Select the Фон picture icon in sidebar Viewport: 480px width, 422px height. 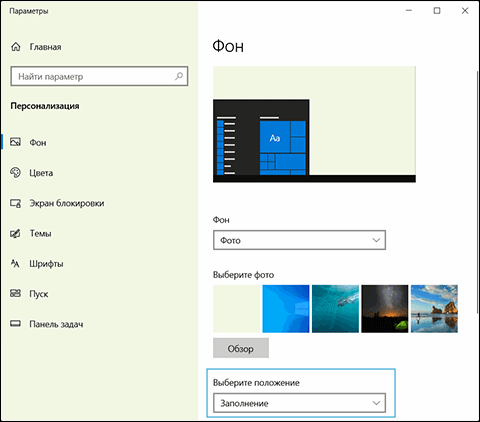[x=15, y=142]
